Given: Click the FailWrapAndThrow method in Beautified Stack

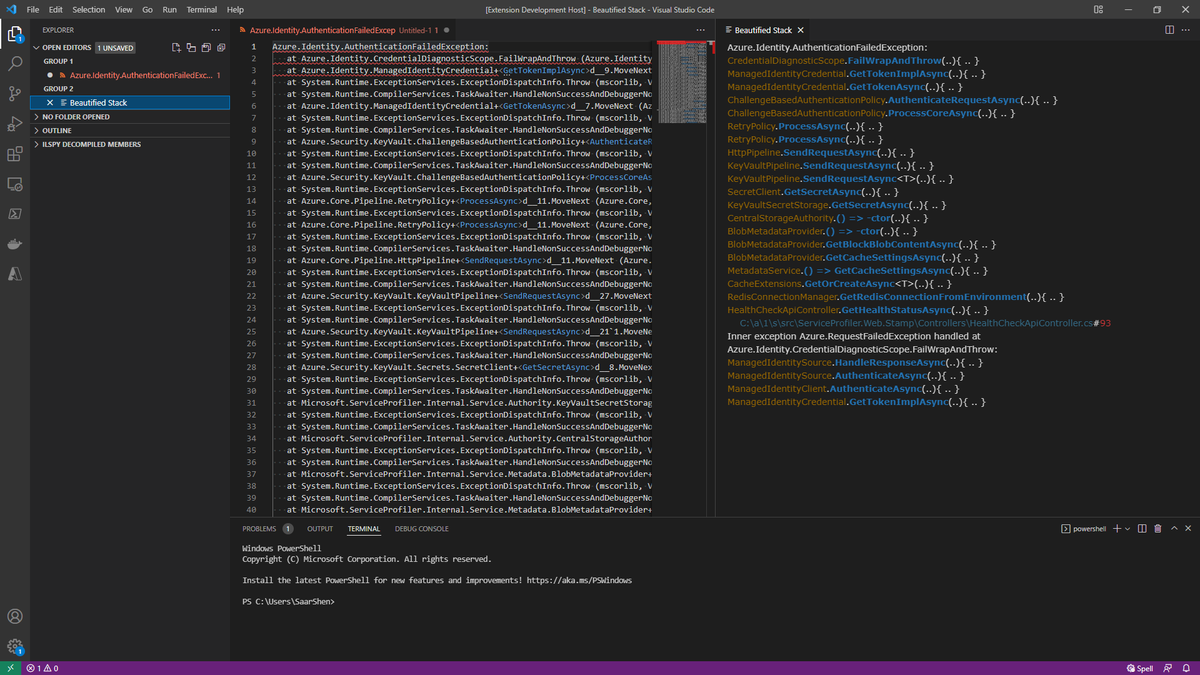Looking at the screenshot, I should 895,61.
